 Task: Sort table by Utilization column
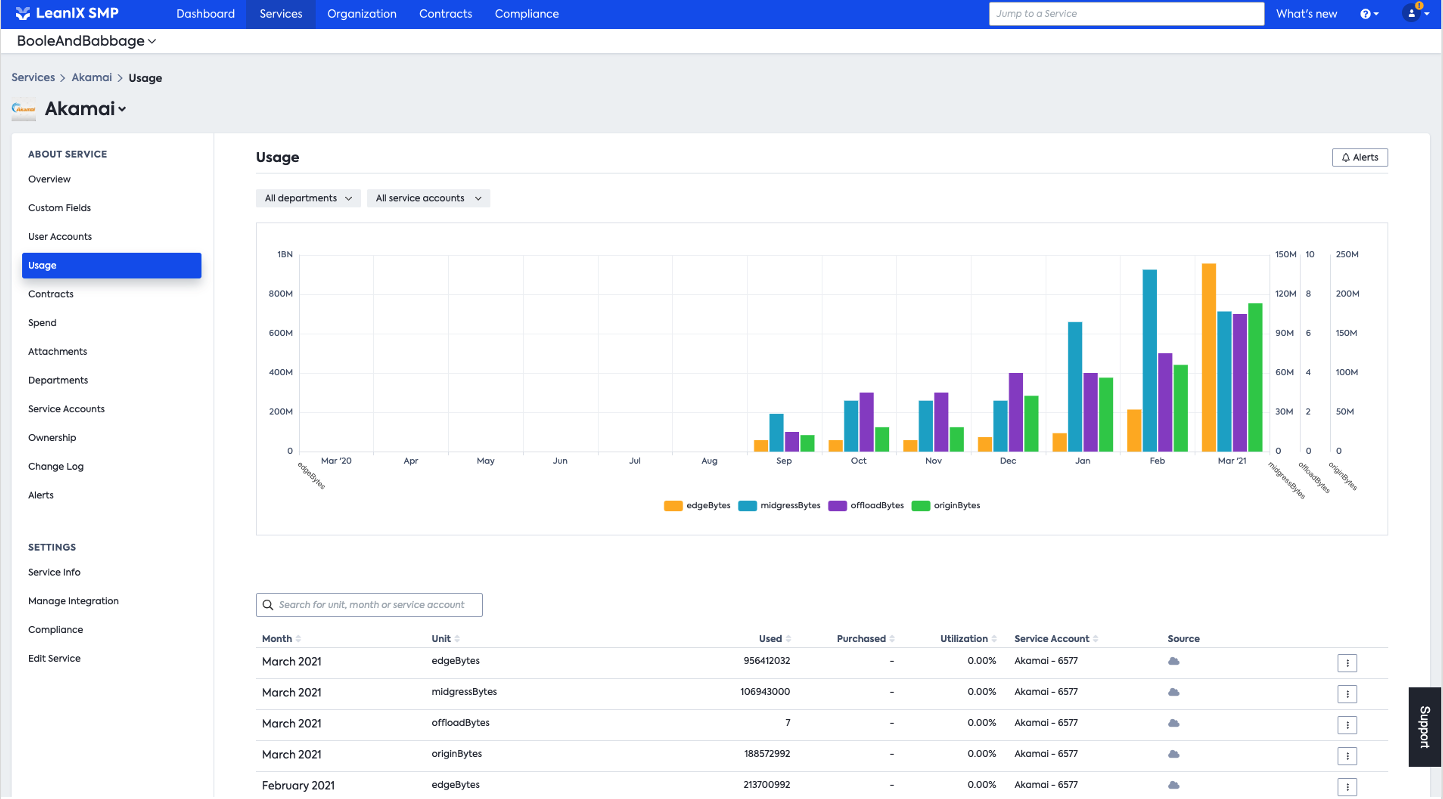[x=968, y=638]
